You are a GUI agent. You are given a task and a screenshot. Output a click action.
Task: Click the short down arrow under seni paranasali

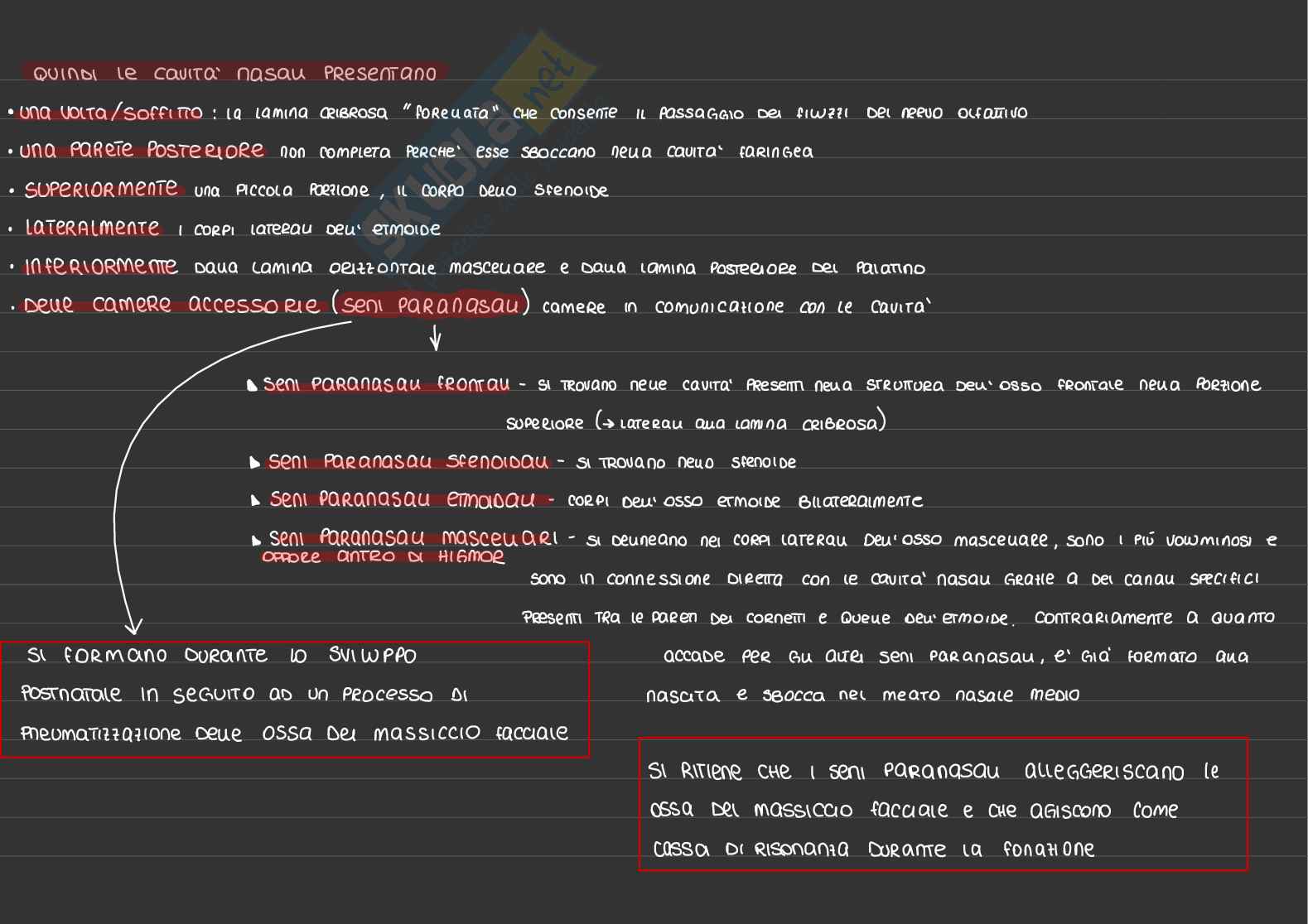[x=435, y=338]
